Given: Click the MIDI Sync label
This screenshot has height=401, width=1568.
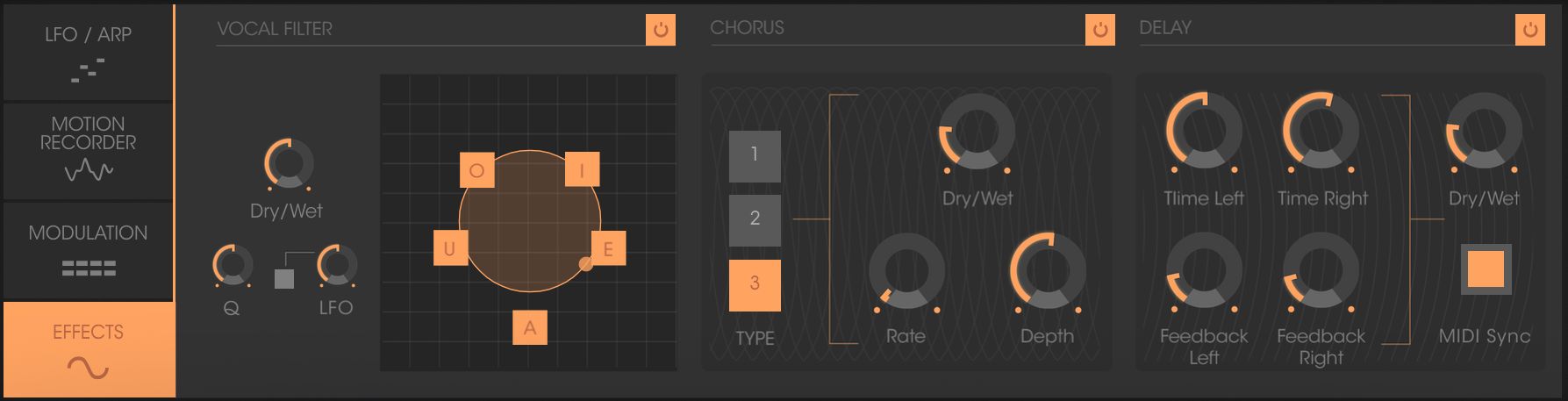Looking at the screenshot, I should 1485,336.
